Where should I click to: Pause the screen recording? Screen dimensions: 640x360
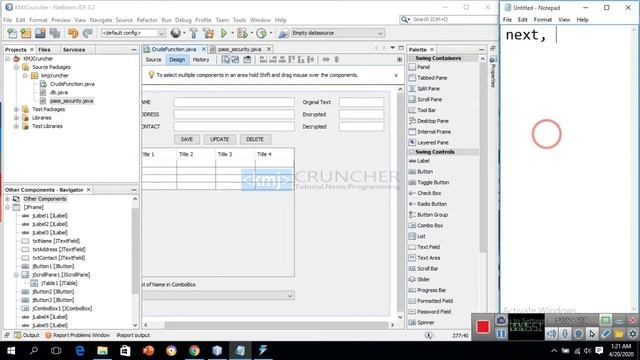tap(501, 334)
